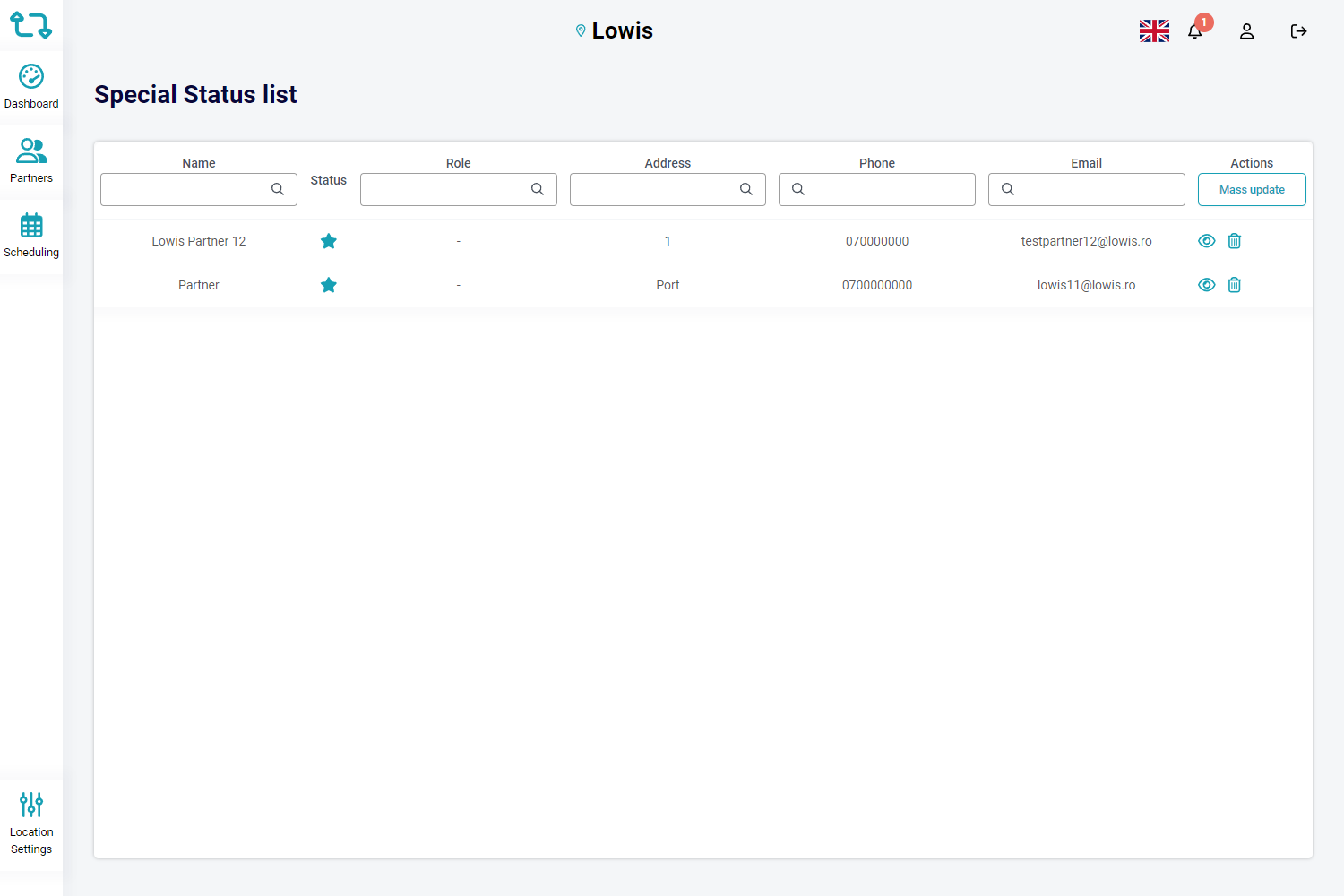Focus the Phone filter field
Viewport: 1344px width, 896px height.
[877, 189]
